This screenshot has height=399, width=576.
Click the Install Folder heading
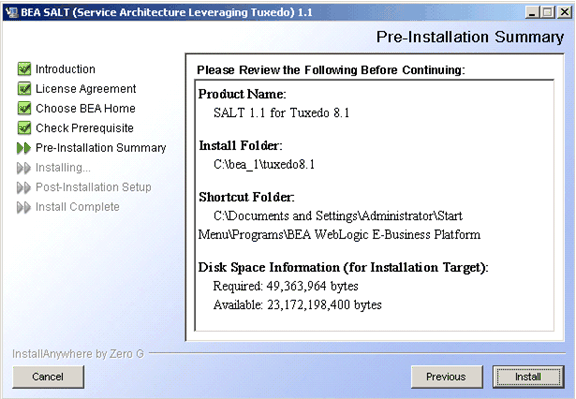[241, 146]
